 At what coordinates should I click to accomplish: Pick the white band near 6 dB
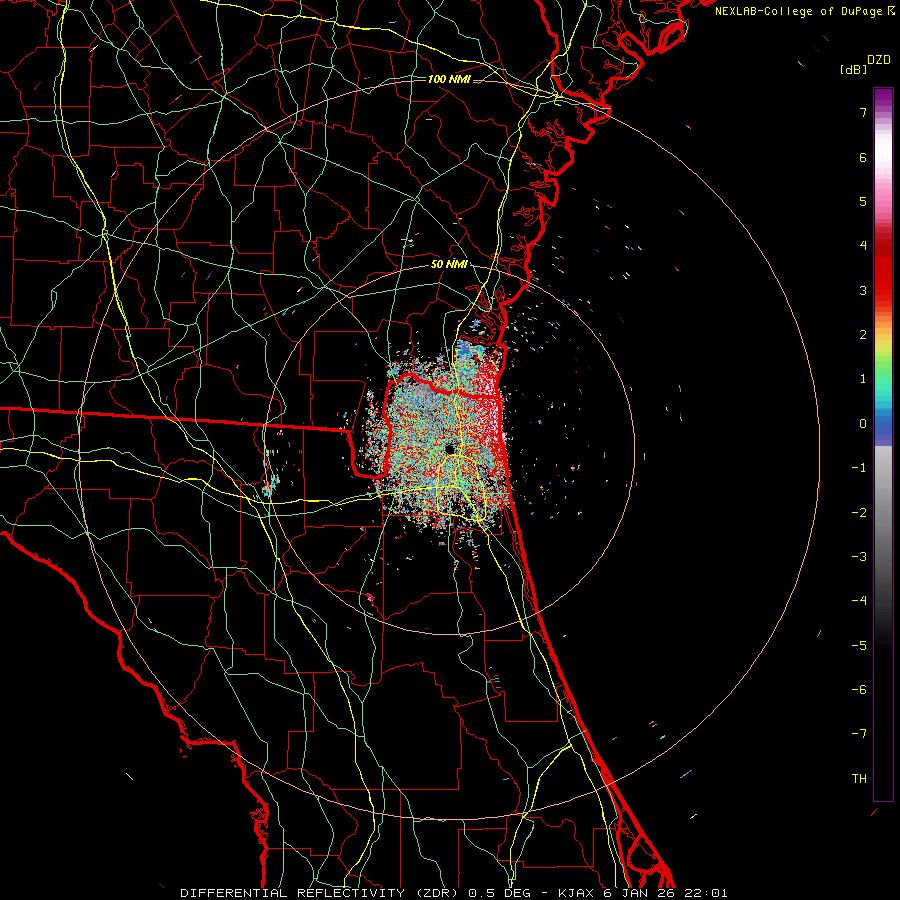tap(883, 157)
